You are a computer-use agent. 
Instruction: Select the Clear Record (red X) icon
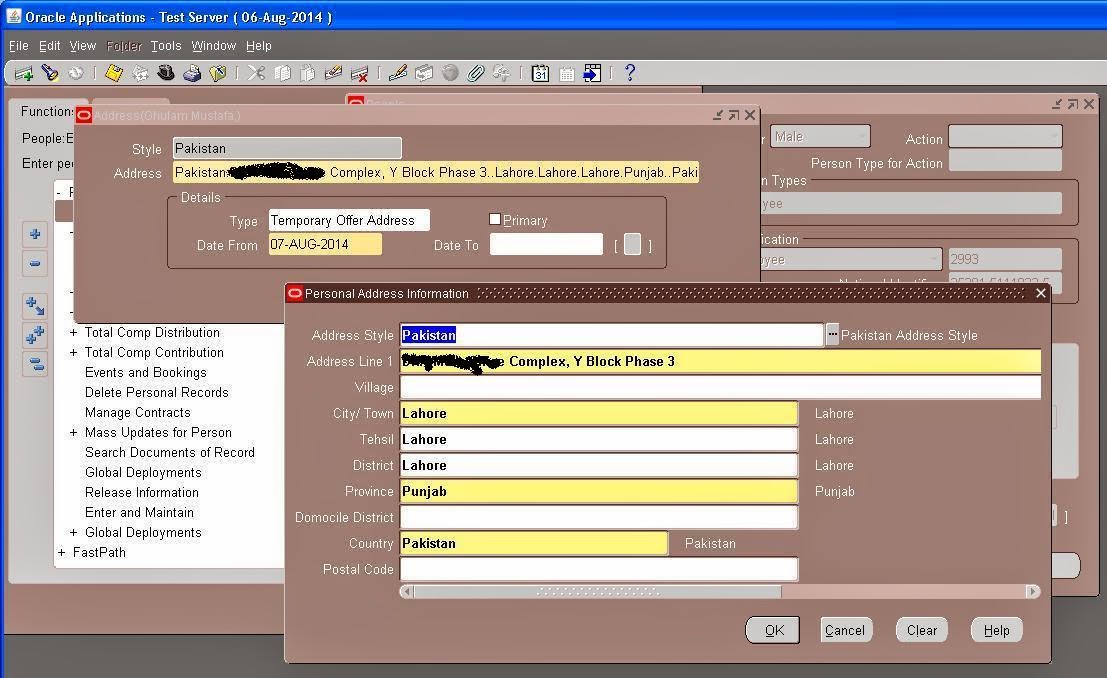[x=358, y=72]
